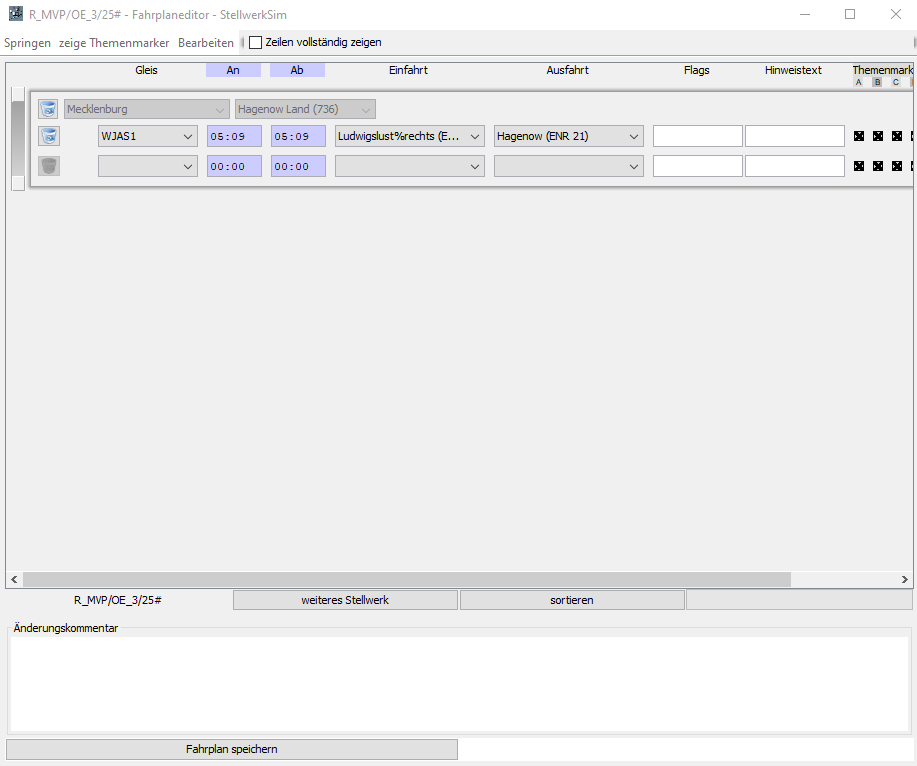Click the StellwerkSim app icon in title bar

15,14
